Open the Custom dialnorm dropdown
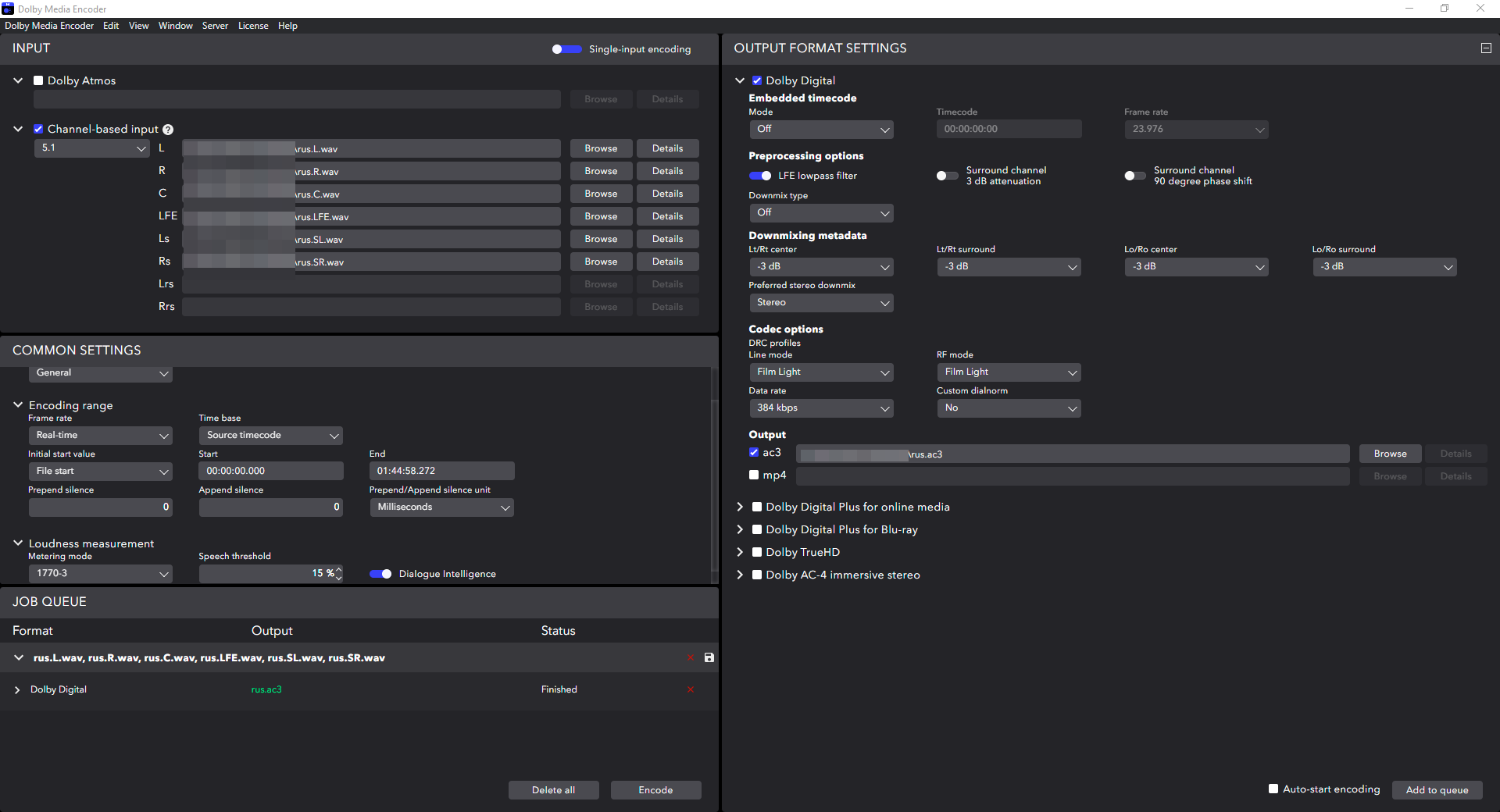1500x812 pixels. pos(1009,408)
